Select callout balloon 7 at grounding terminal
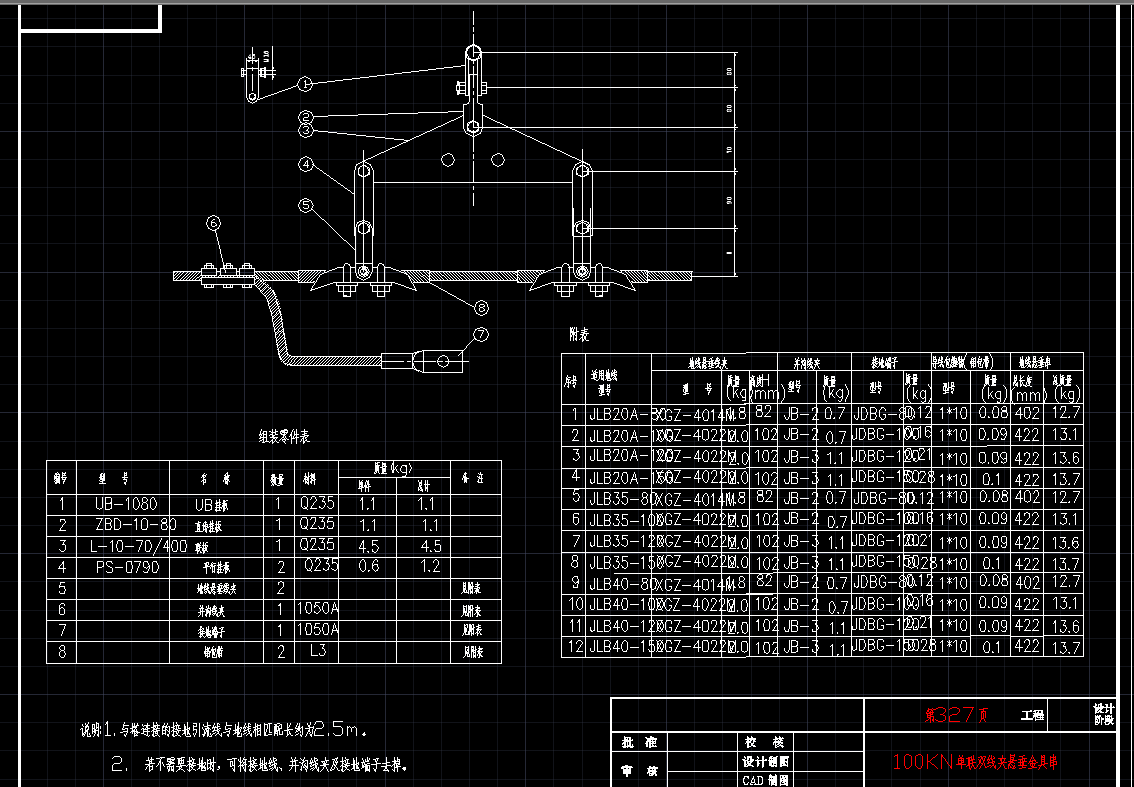The width and height of the screenshot is (1134, 787). pyautogui.click(x=480, y=334)
